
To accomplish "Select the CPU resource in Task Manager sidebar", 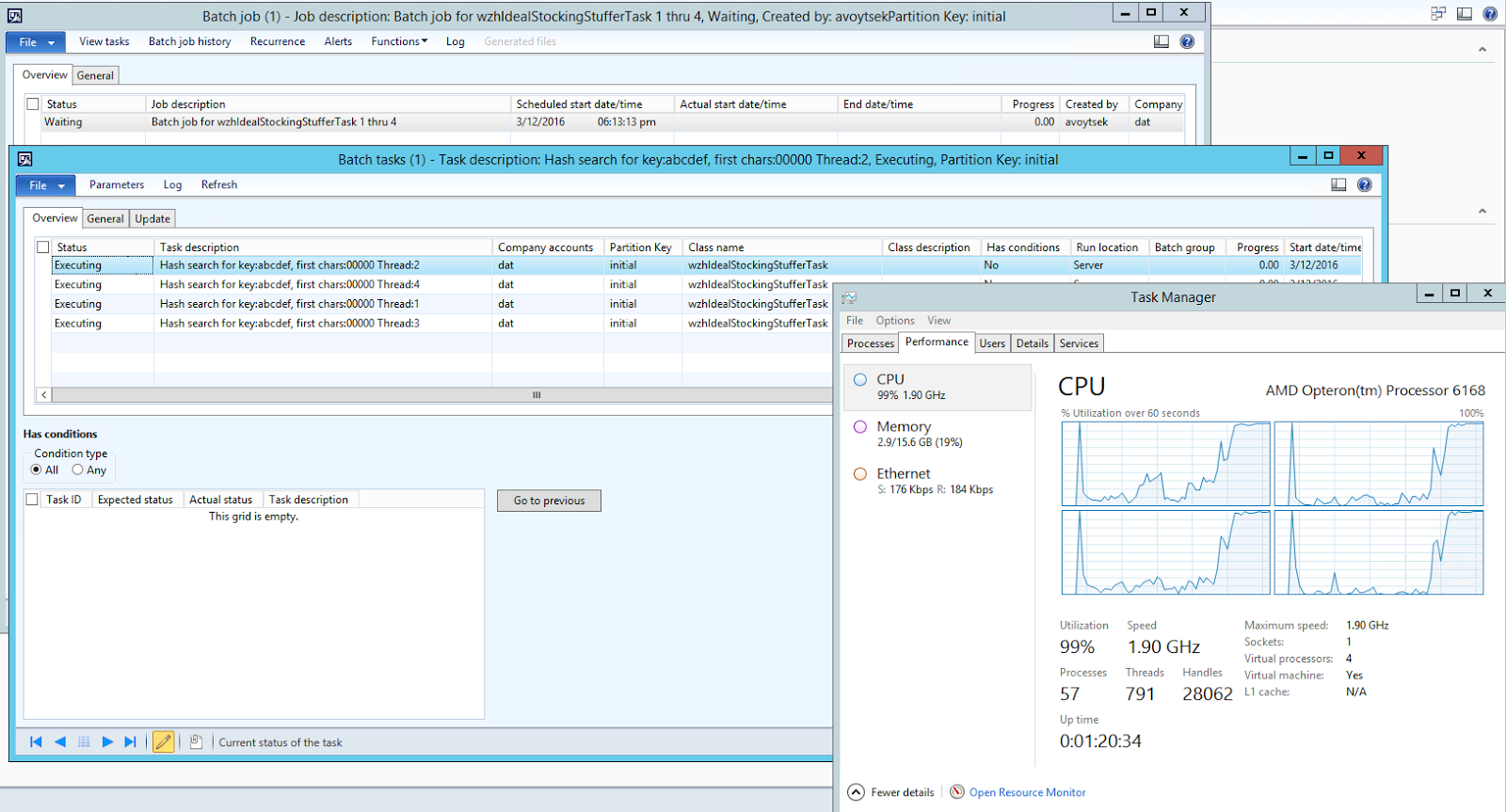I will tap(937, 387).
